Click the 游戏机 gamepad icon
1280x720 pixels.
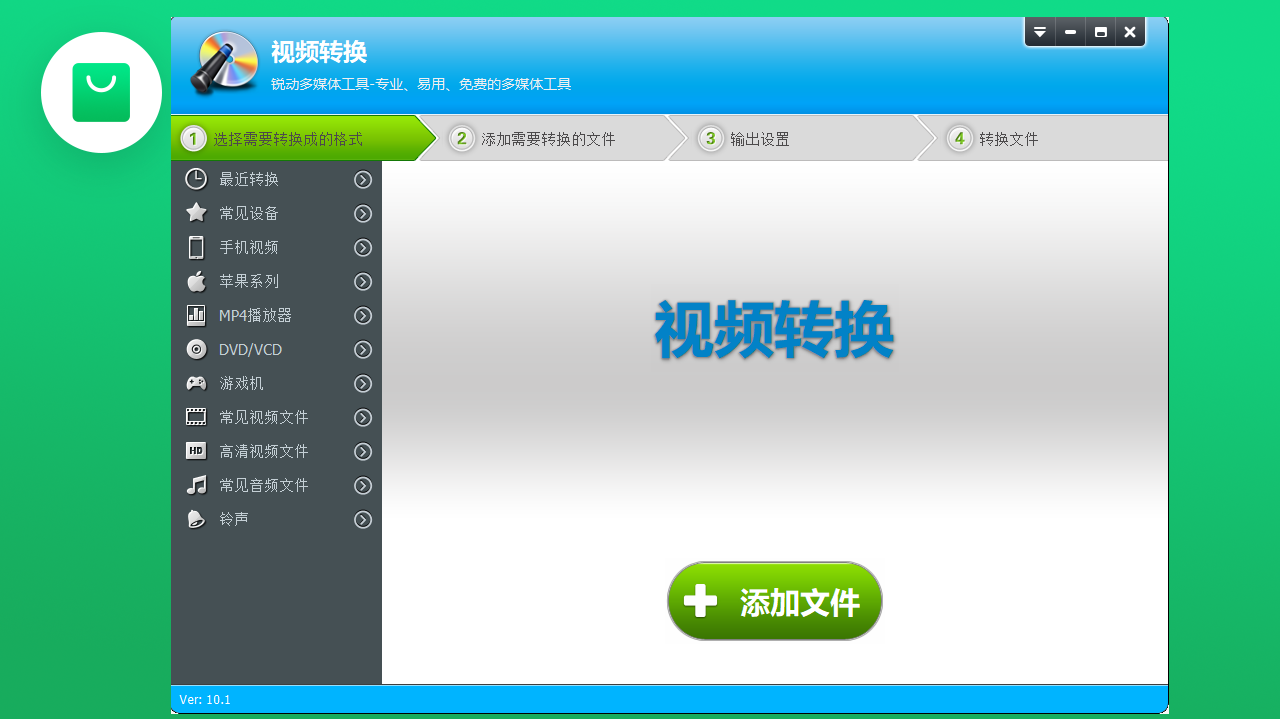coord(196,383)
